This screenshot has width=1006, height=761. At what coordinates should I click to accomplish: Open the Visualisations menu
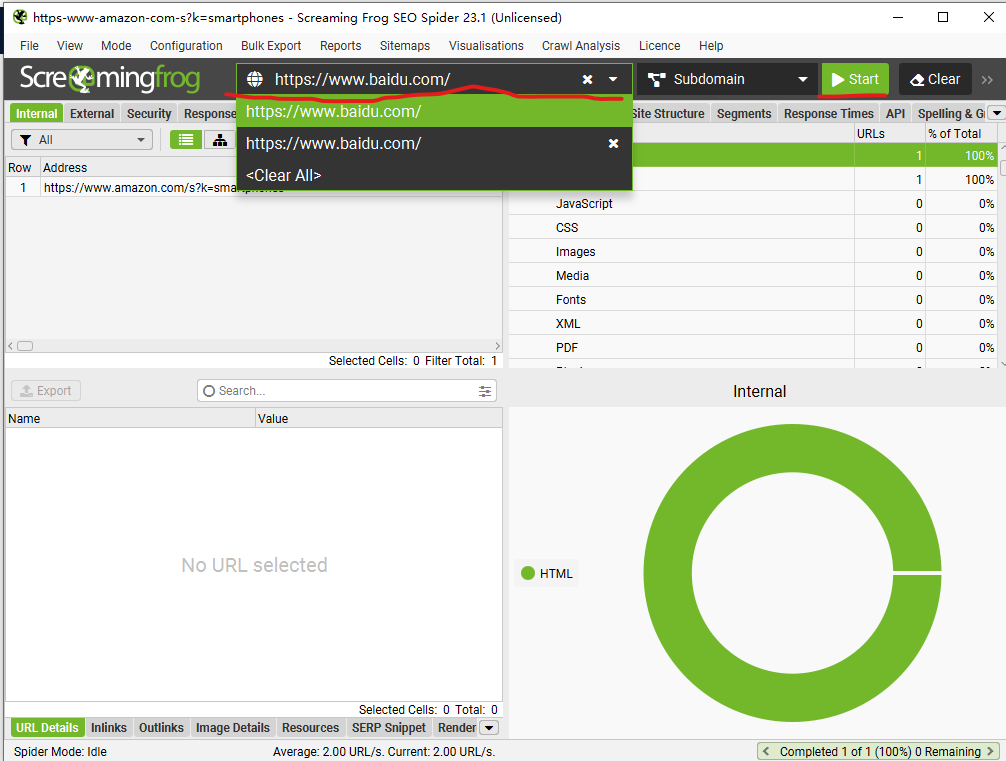(486, 46)
